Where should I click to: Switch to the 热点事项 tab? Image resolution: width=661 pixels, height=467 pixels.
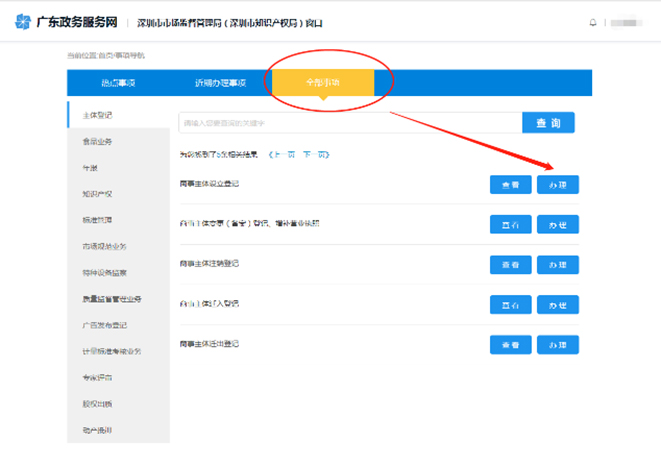tap(118, 83)
